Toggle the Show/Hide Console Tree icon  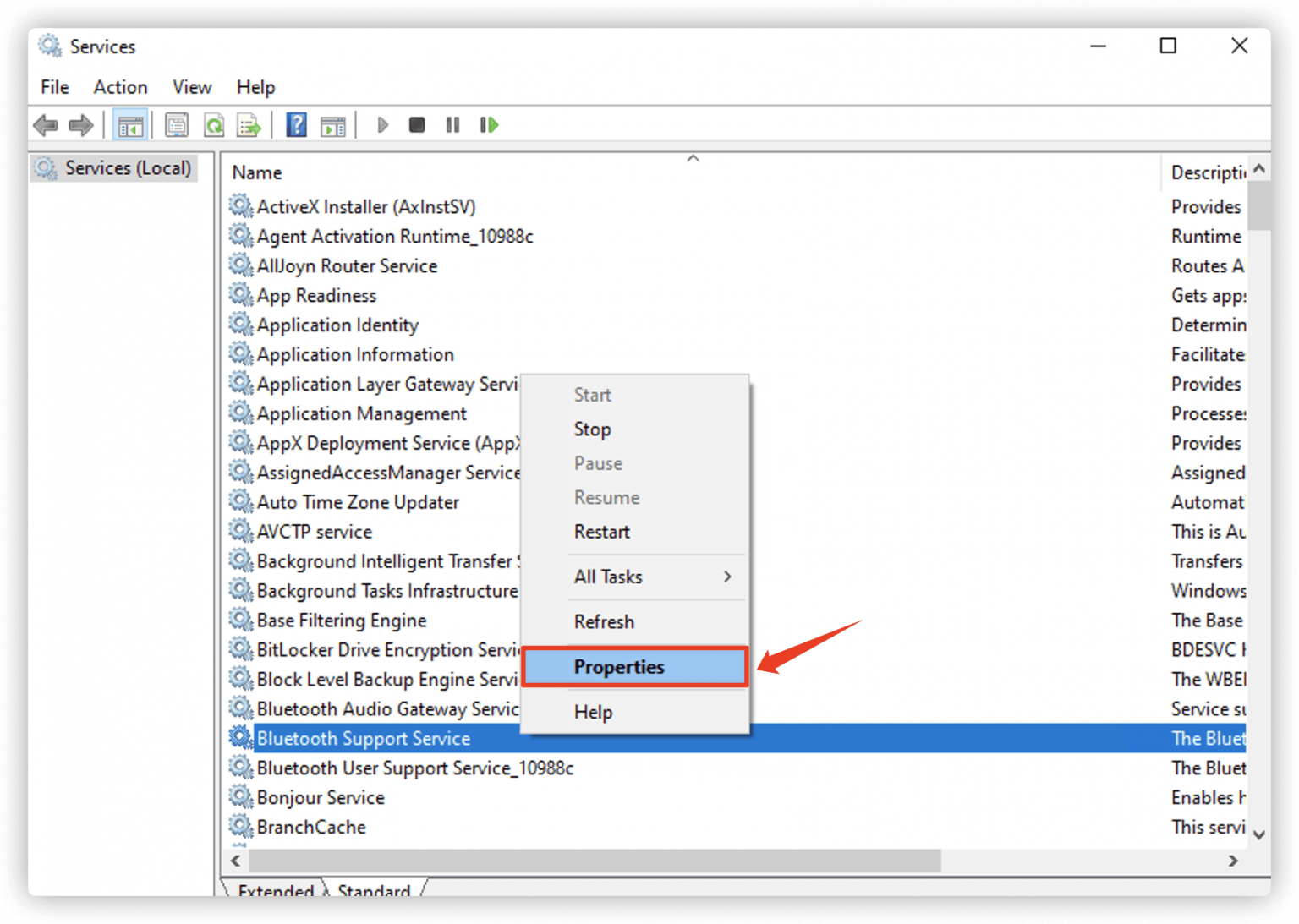tap(130, 124)
